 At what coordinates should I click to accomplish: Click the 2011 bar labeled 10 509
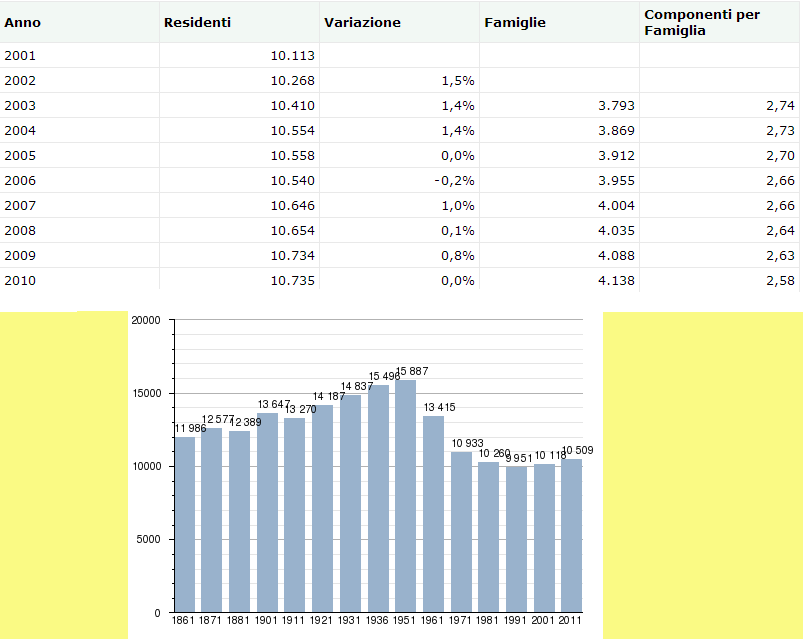coord(571,535)
